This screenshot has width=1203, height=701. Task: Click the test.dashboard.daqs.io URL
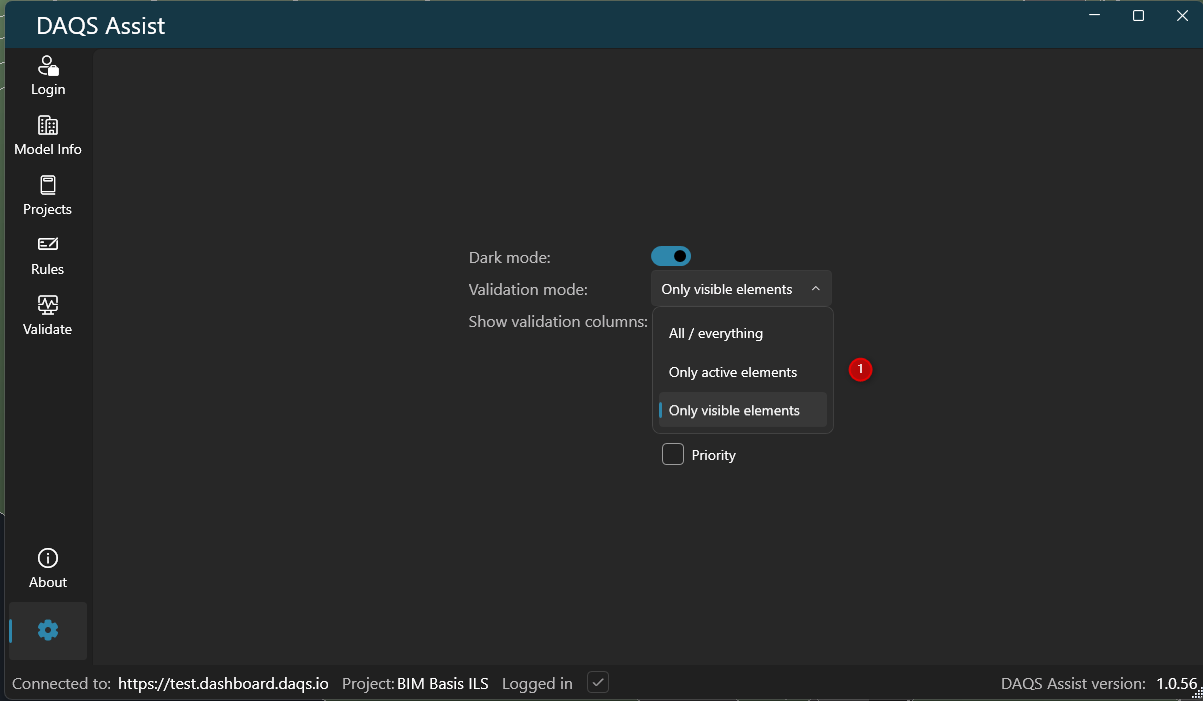[x=223, y=684]
